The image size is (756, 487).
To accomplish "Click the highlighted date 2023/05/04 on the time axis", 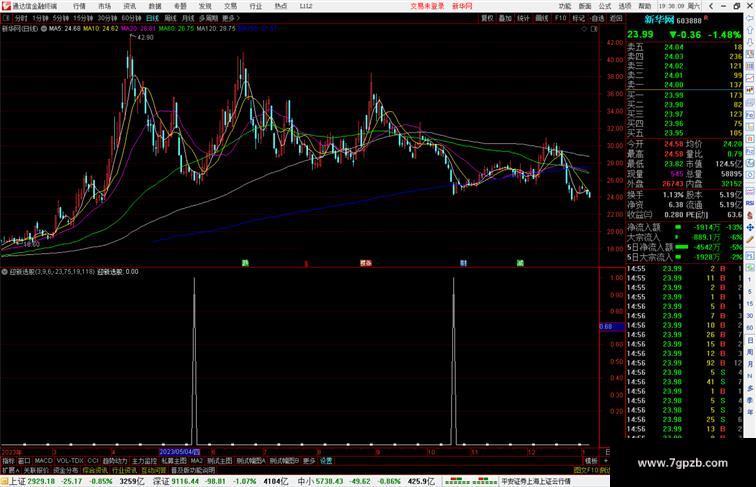I will (x=179, y=452).
